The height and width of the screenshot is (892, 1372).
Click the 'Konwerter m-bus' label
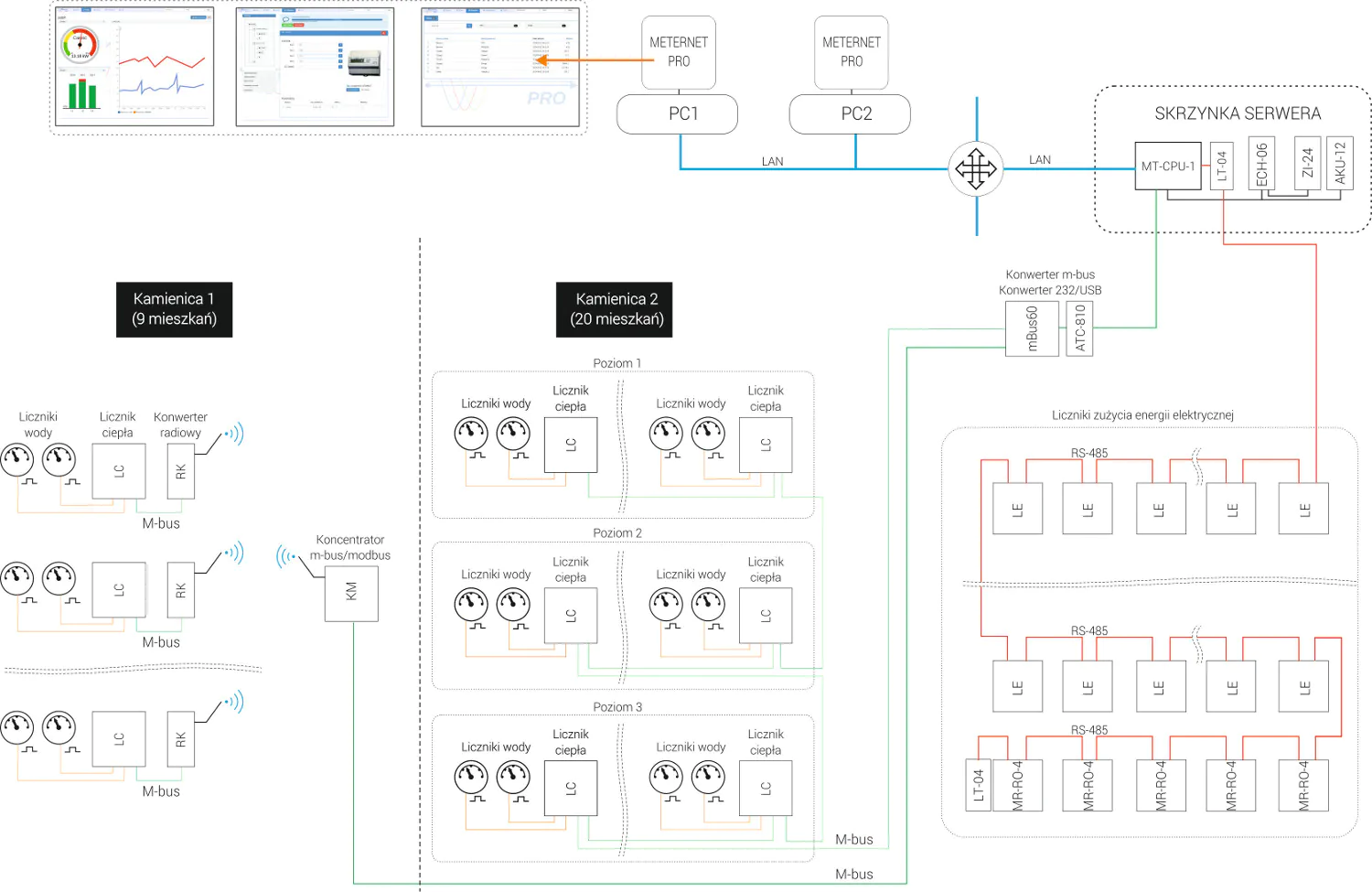[x=1050, y=274]
